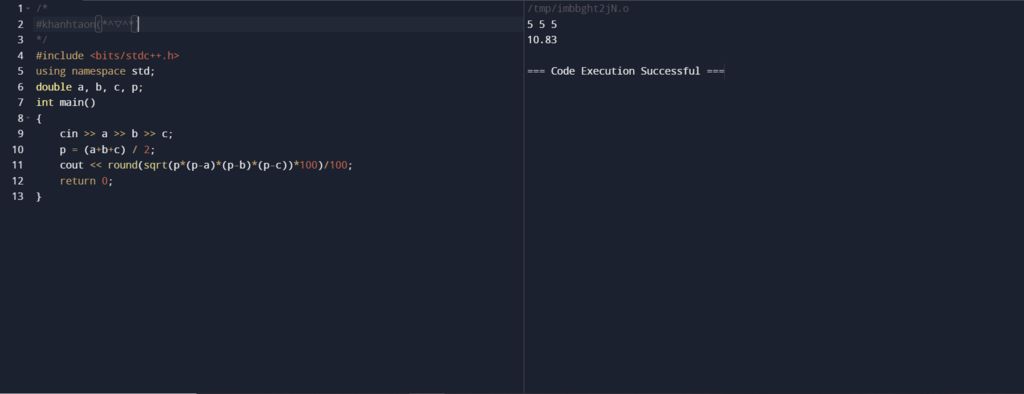Click the 'cin >> a >> b >> c;' line
This screenshot has width=1024, height=394.
click(x=116, y=134)
